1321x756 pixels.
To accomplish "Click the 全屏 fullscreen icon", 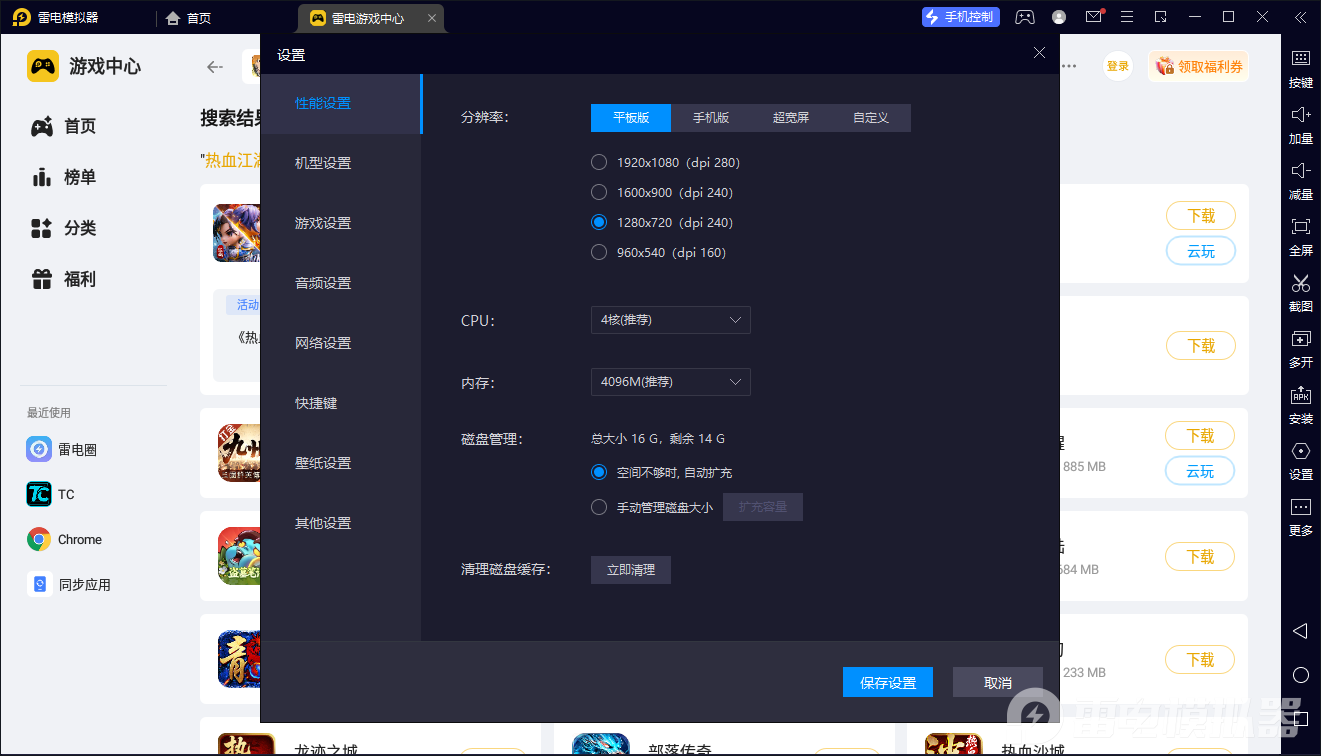I will coord(1300,227).
